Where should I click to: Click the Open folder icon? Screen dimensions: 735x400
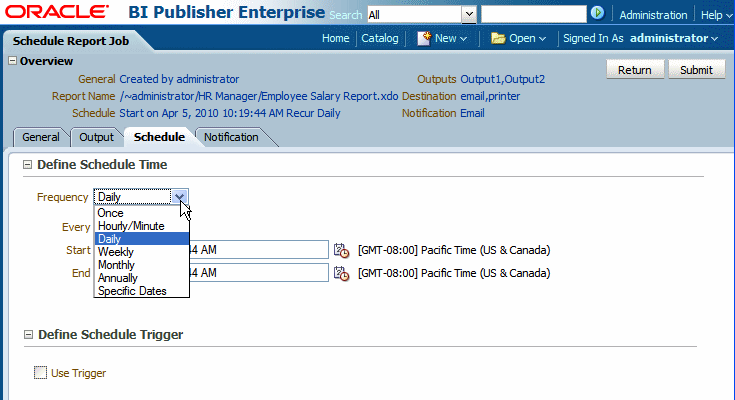(498, 38)
